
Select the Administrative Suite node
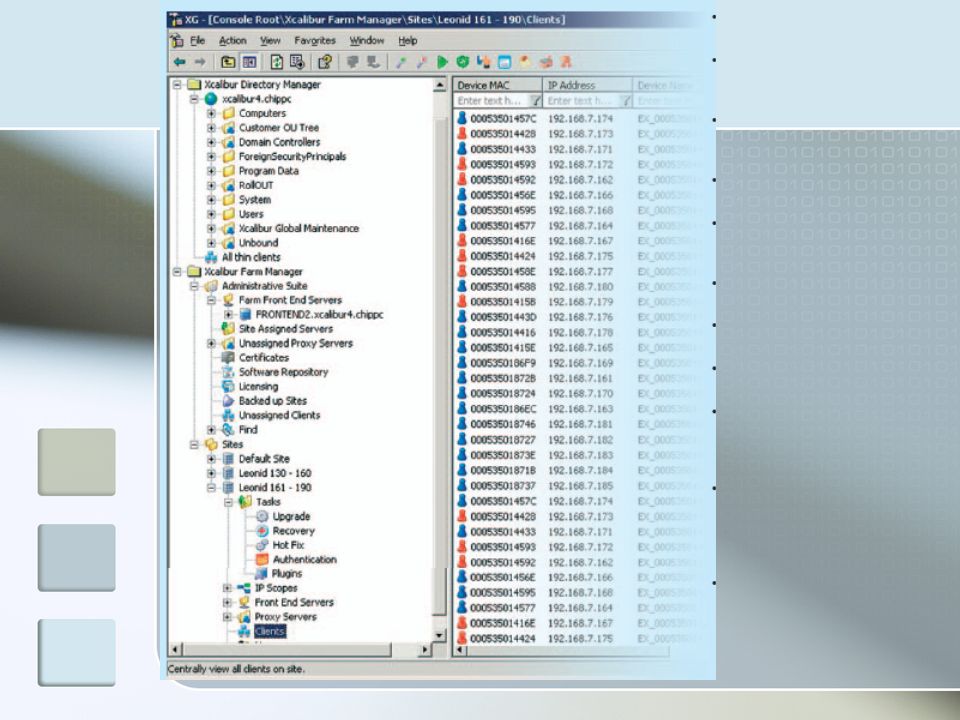(264, 286)
